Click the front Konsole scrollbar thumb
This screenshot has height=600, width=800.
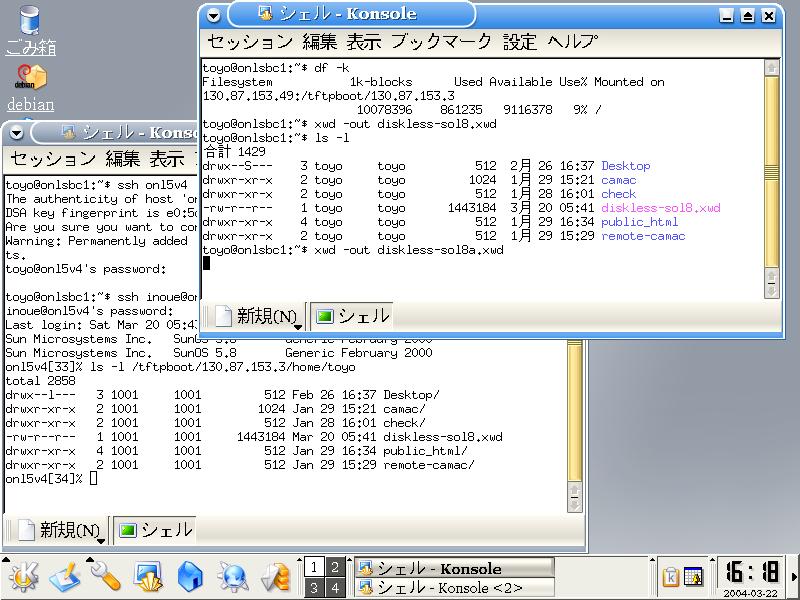click(x=771, y=171)
